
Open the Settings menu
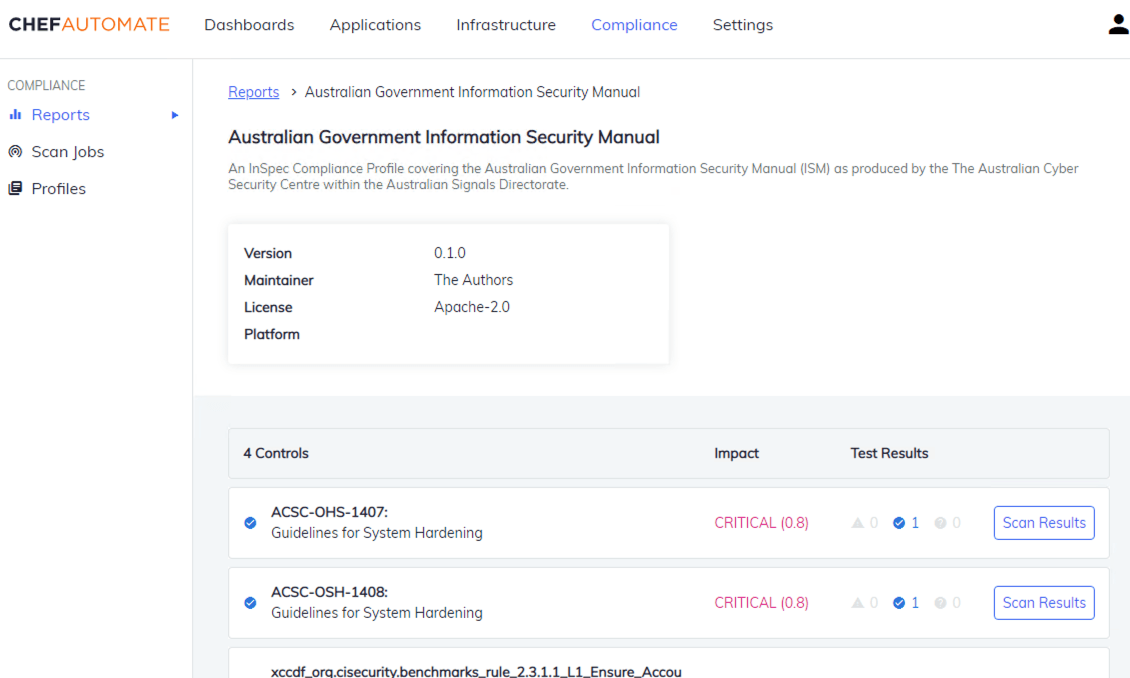point(742,24)
